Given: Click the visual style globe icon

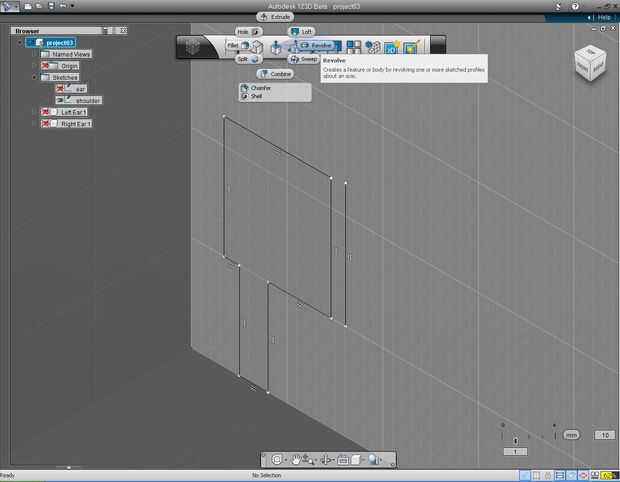Looking at the screenshot, I should click(x=373, y=459).
